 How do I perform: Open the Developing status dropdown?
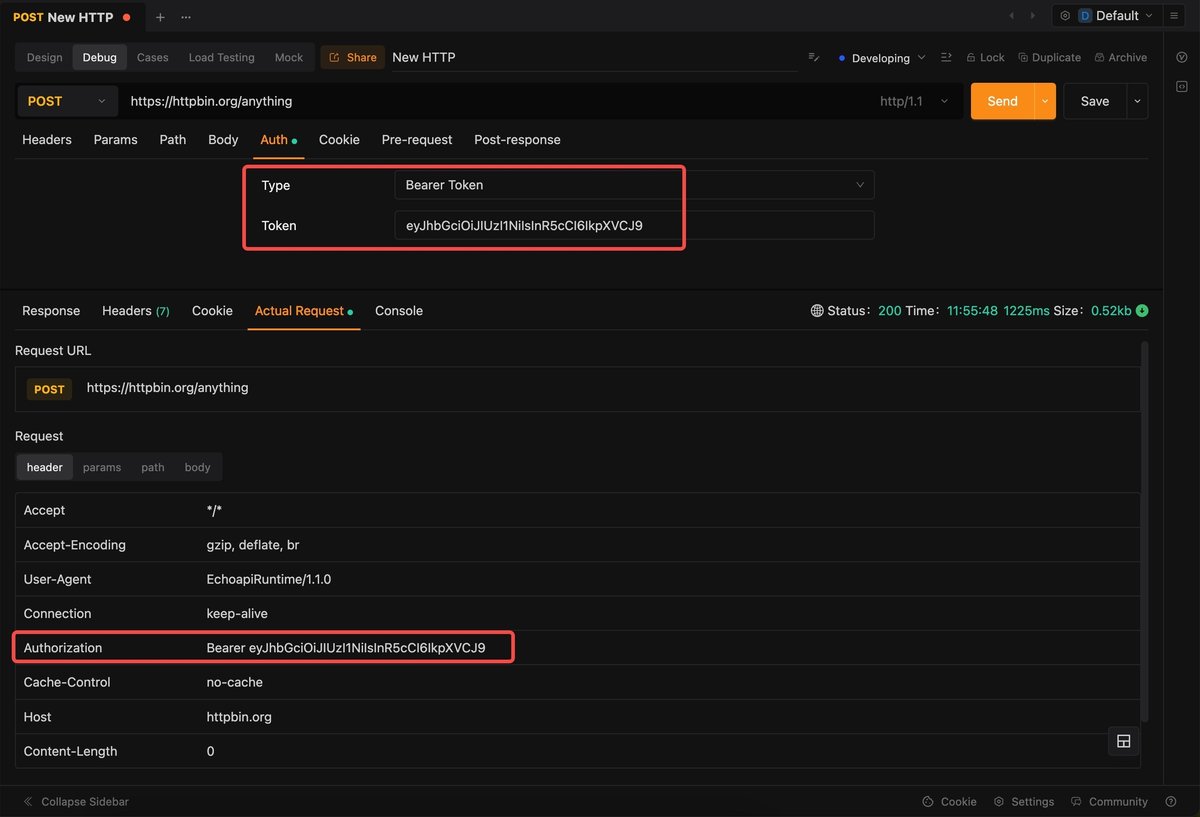(x=881, y=58)
